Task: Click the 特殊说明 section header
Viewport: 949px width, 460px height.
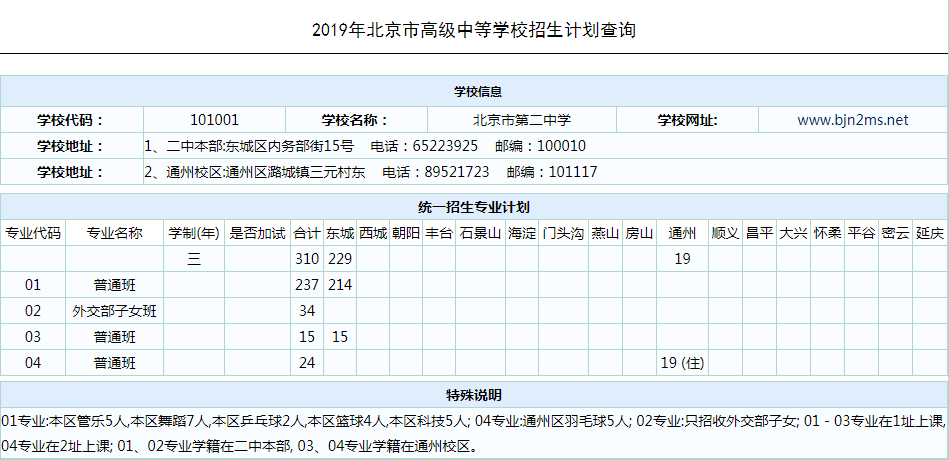Action: pos(474,396)
